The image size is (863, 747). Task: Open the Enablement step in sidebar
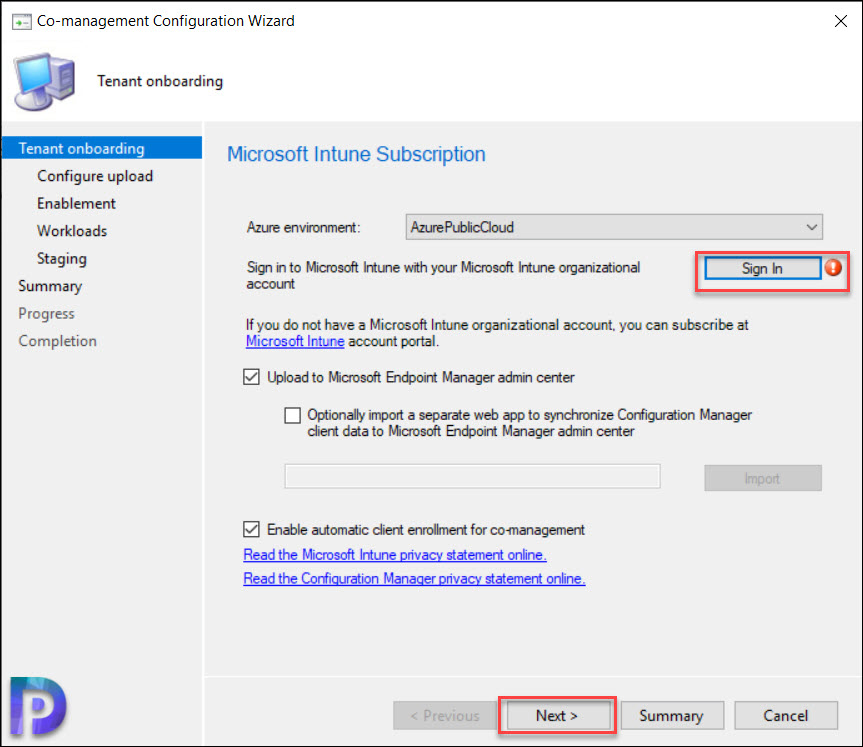click(77, 204)
